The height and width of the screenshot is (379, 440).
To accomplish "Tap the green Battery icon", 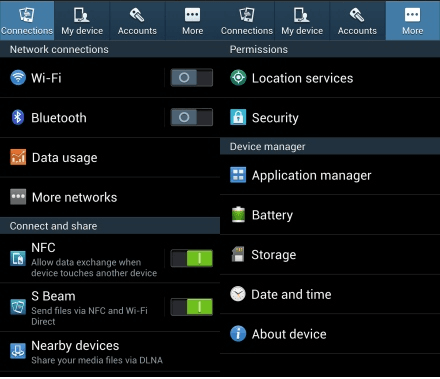I will point(238,214).
